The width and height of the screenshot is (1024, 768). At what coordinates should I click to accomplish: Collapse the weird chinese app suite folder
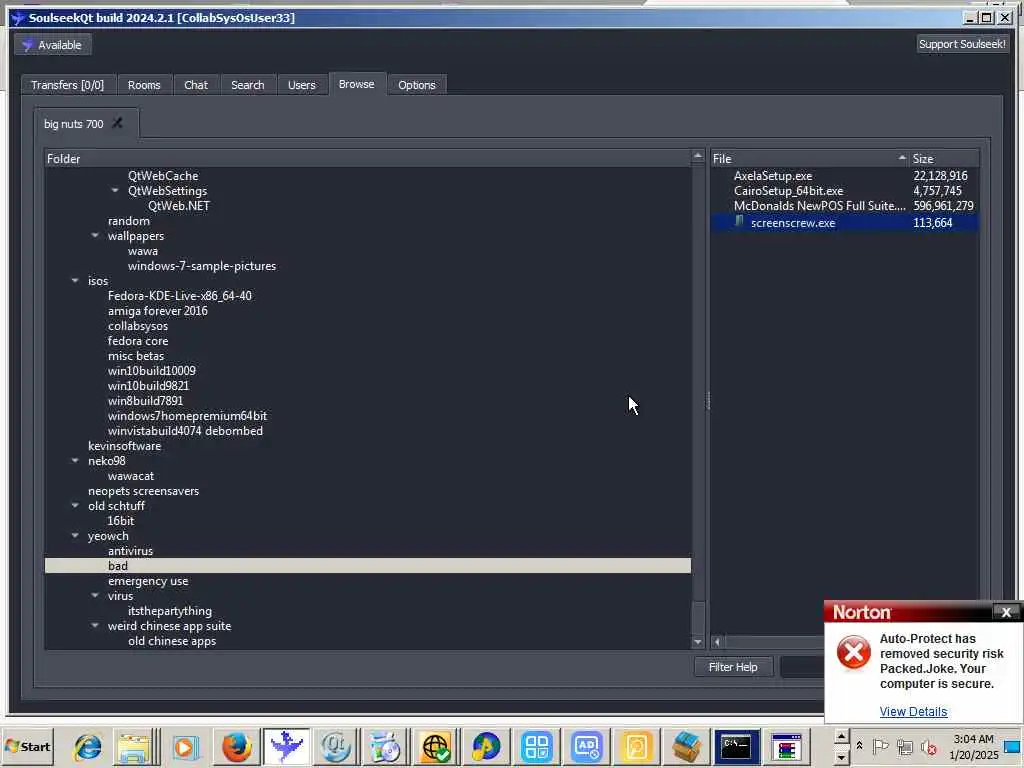[x=95, y=626]
